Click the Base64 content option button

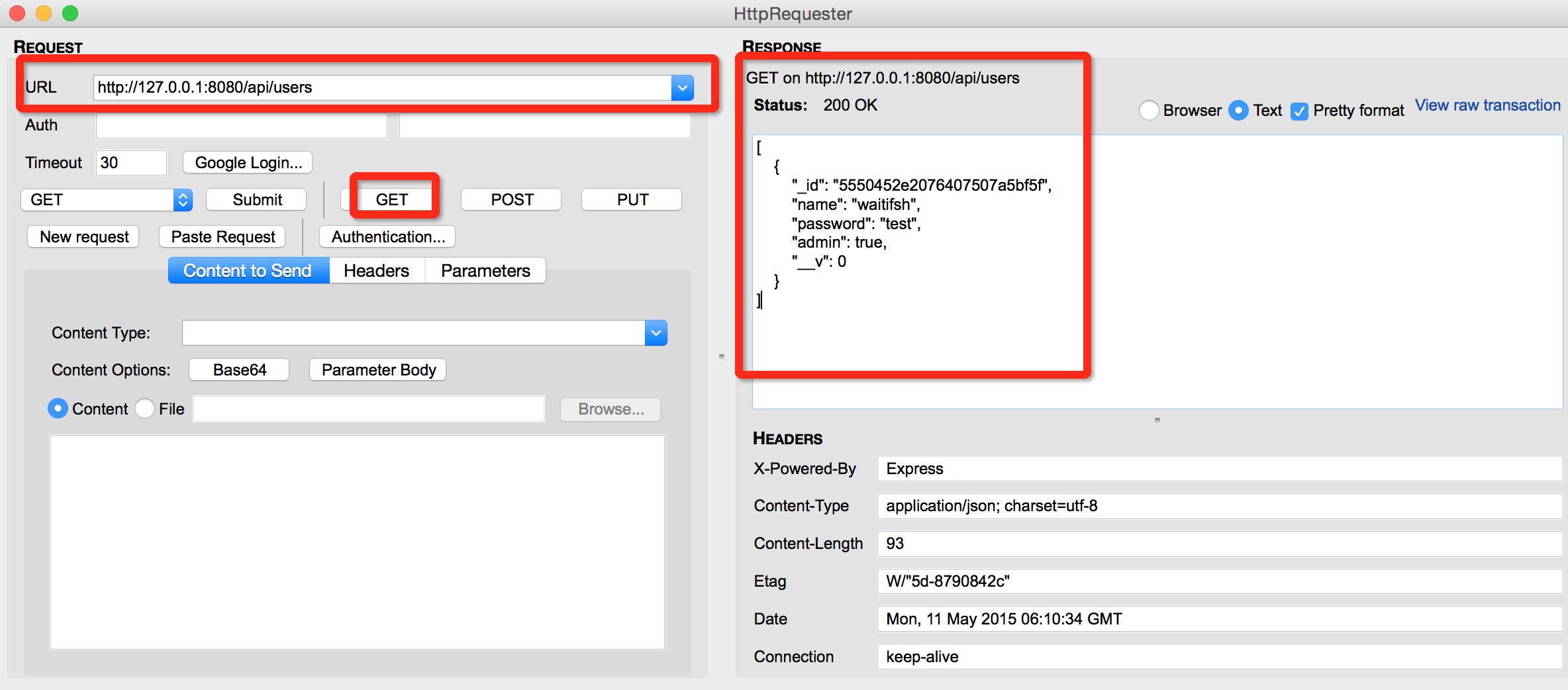point(240,370)
